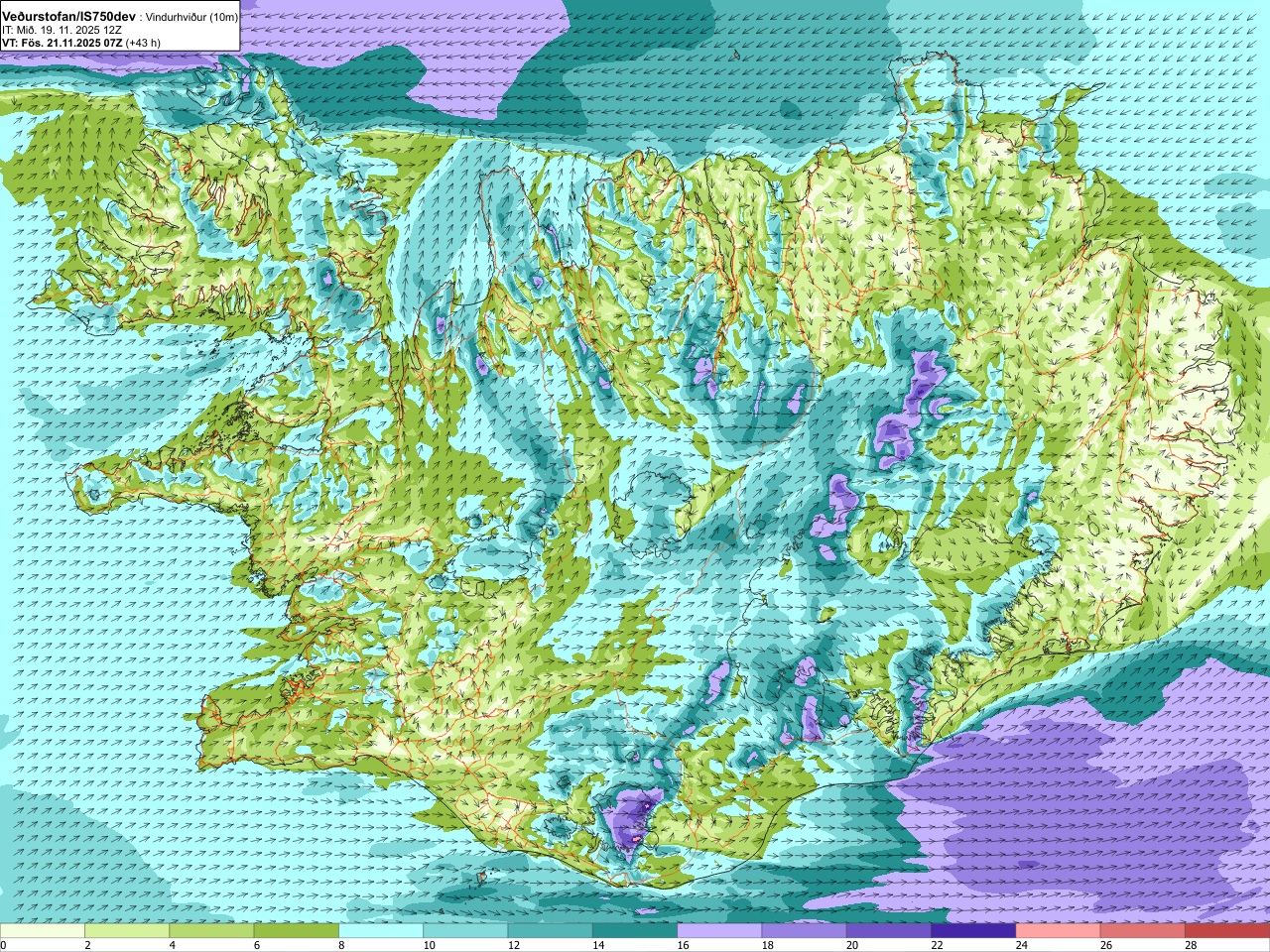
Task: Select the 'VT: Fös. 21.11.2025 07Z' valid time text
Action: (62, 44)
